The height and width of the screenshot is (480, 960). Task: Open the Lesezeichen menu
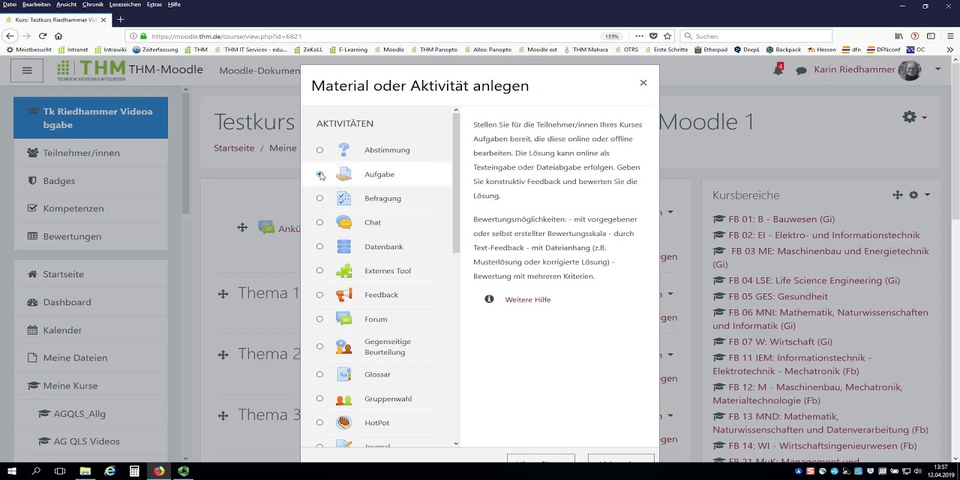point(126,4)
